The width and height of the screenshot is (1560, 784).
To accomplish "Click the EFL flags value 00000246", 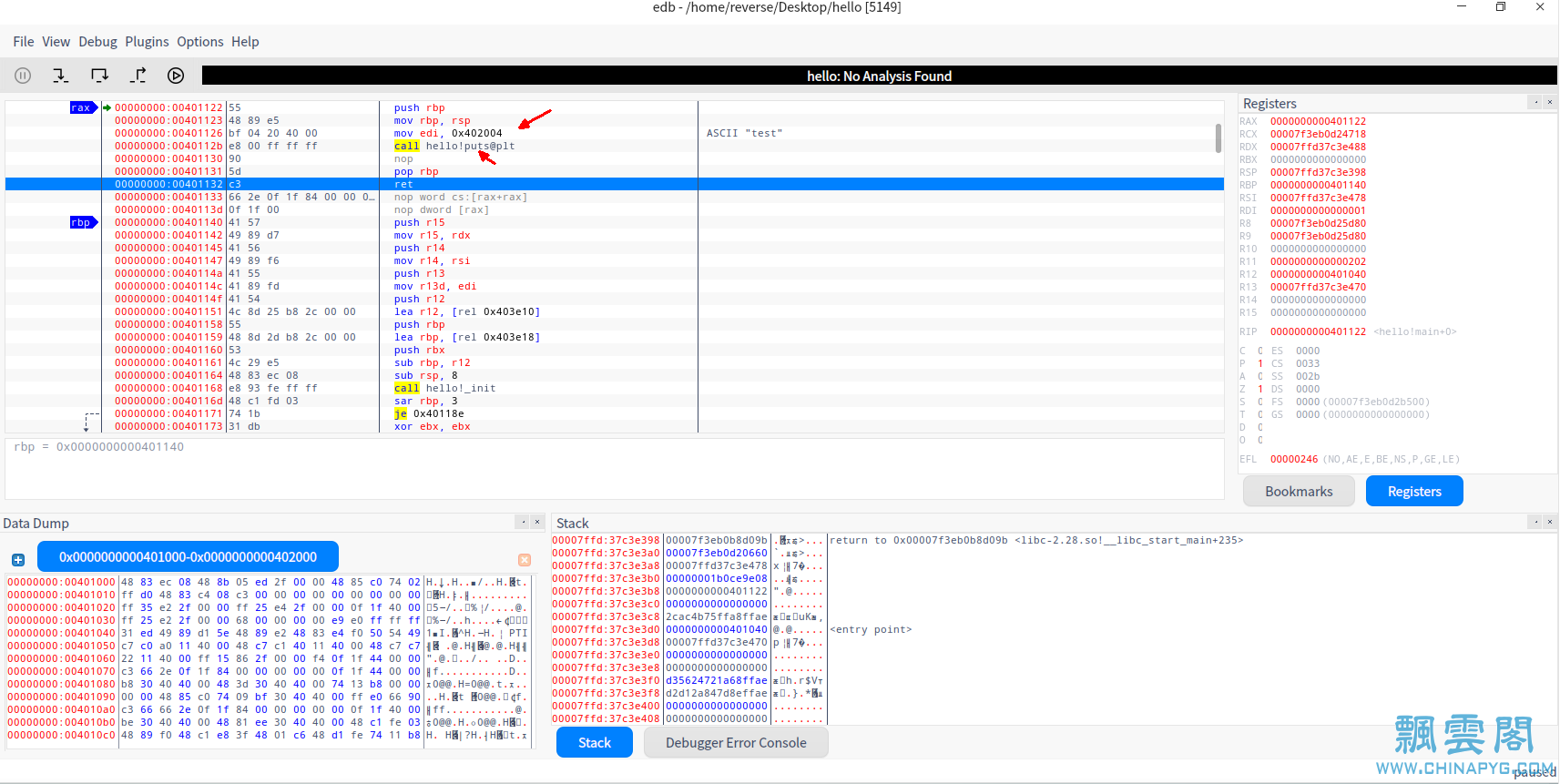I will (1293, 459).
